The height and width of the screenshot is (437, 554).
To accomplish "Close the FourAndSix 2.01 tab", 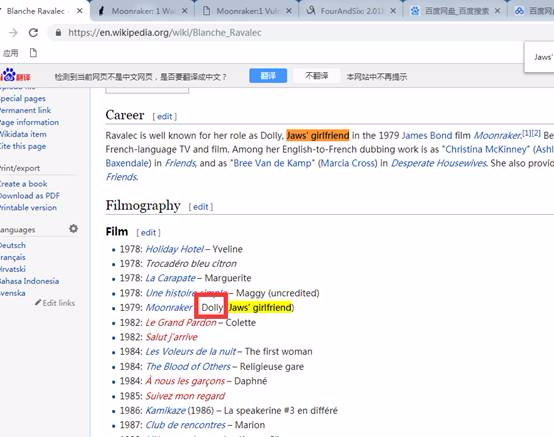I will coord(393,11).
